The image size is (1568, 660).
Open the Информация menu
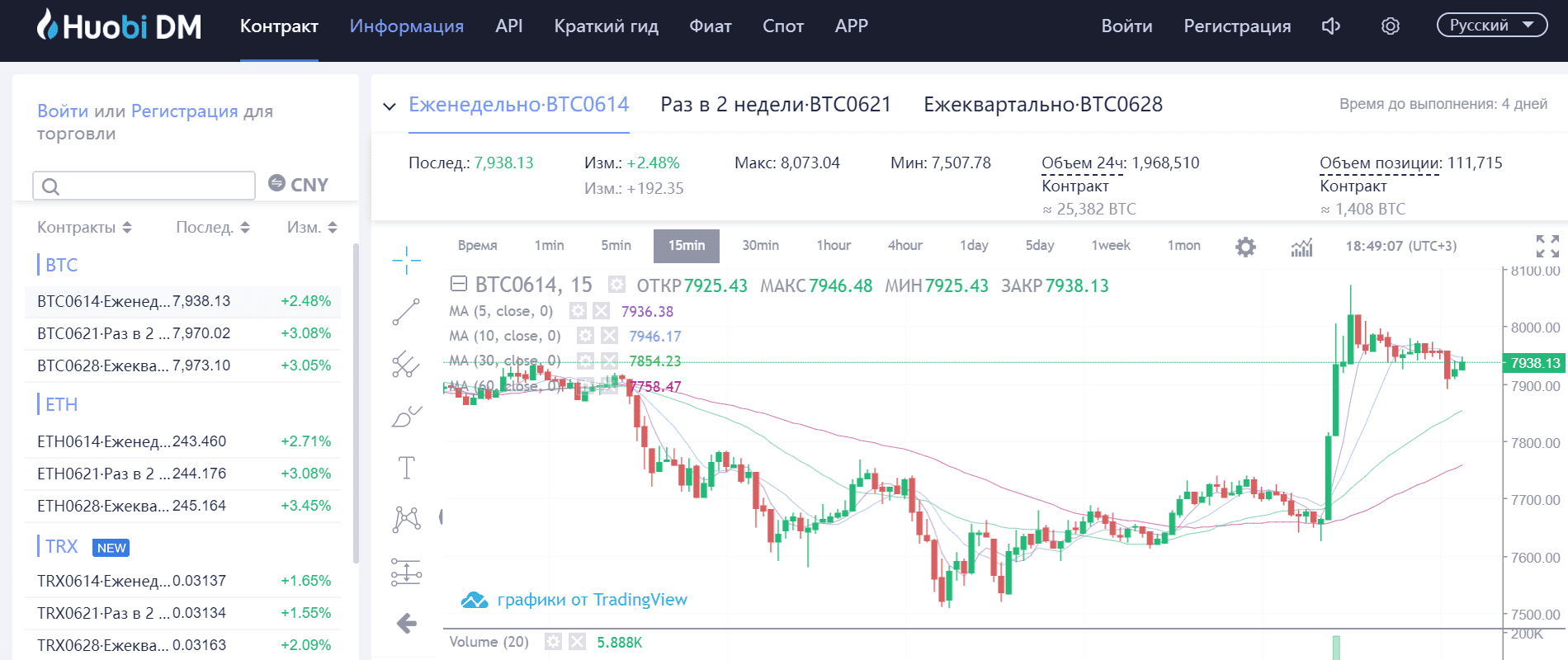click(x=407, y=26)
